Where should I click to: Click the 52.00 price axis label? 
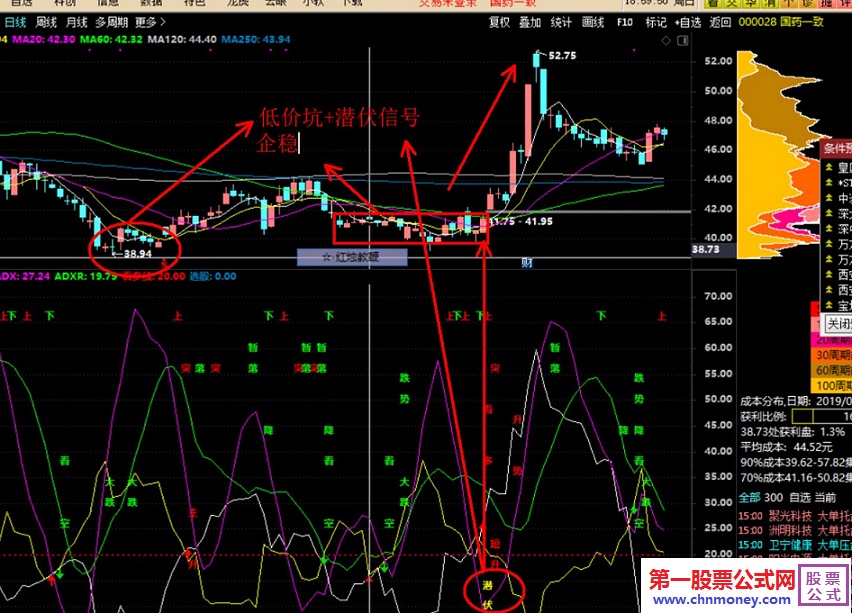(718, 61)
